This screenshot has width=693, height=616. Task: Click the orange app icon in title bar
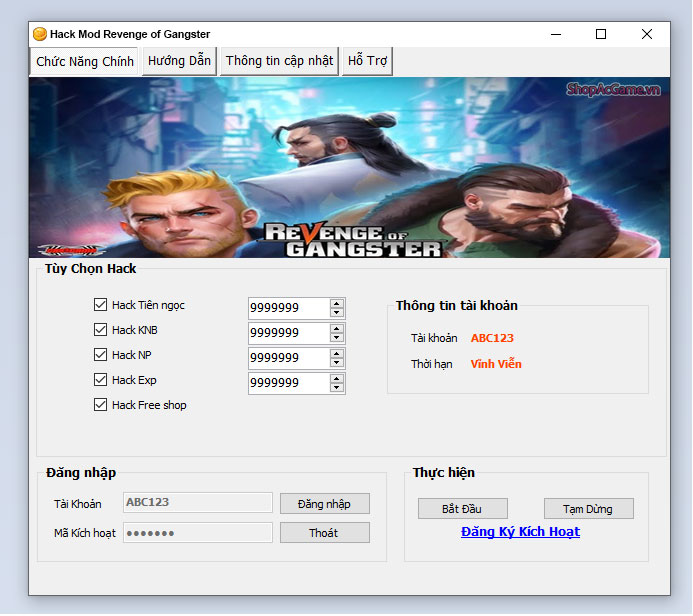coord(40,34)
